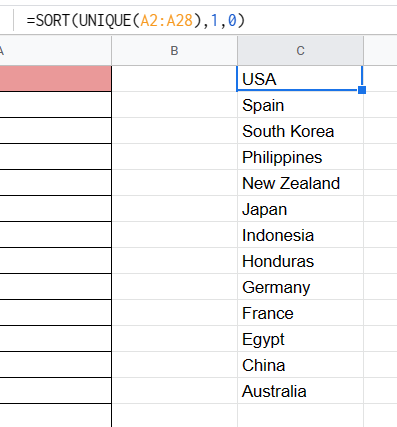The height and width of the screenshot is (427, 397).
Task: Click the Egypt cell
Action: click(300, 339)
